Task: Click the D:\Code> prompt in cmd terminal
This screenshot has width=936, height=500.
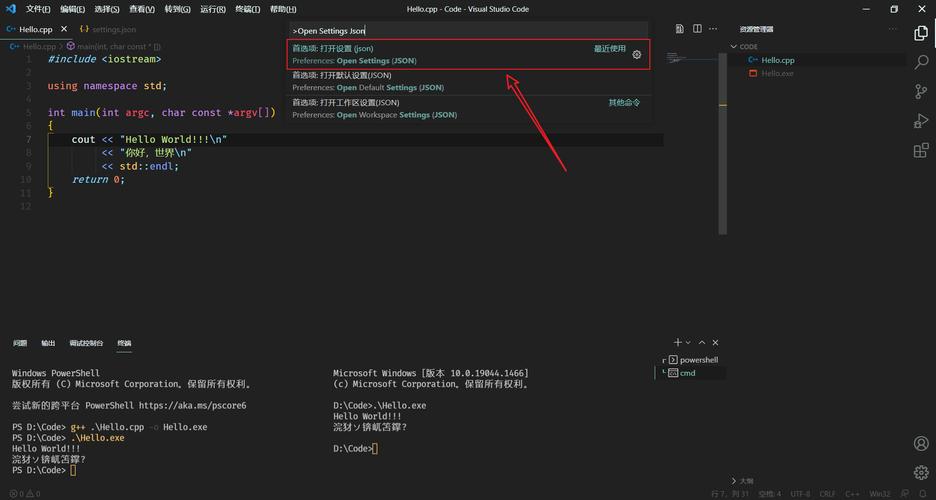Action: 352,448
